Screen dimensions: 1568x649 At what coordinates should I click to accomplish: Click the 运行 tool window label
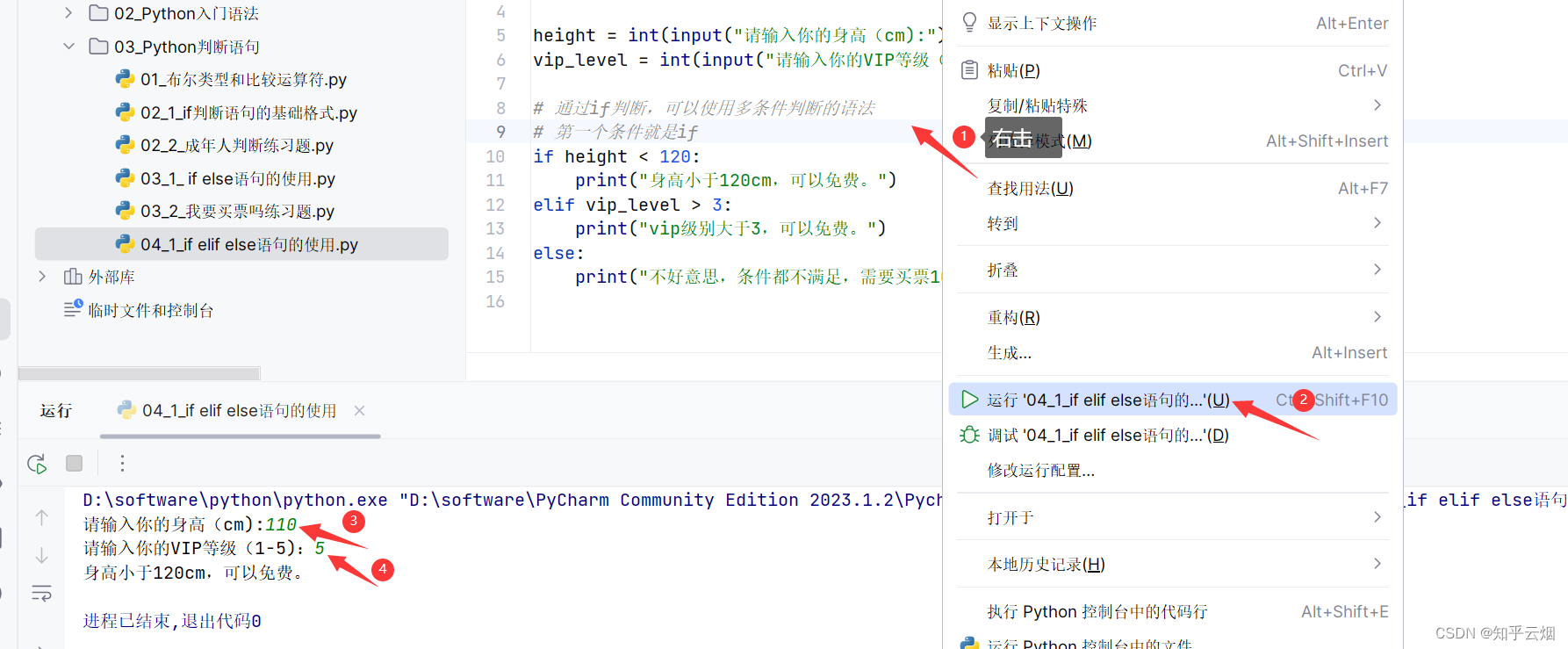[x=56, y=410]
